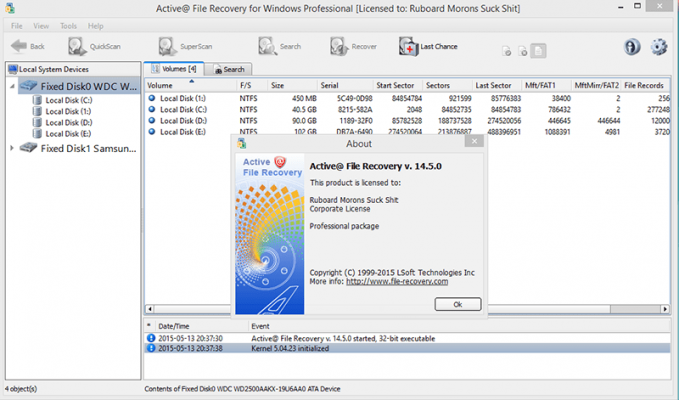679x400 pixels.
Task: Click the info icon in the toolbar
Action: coord(632,46)
